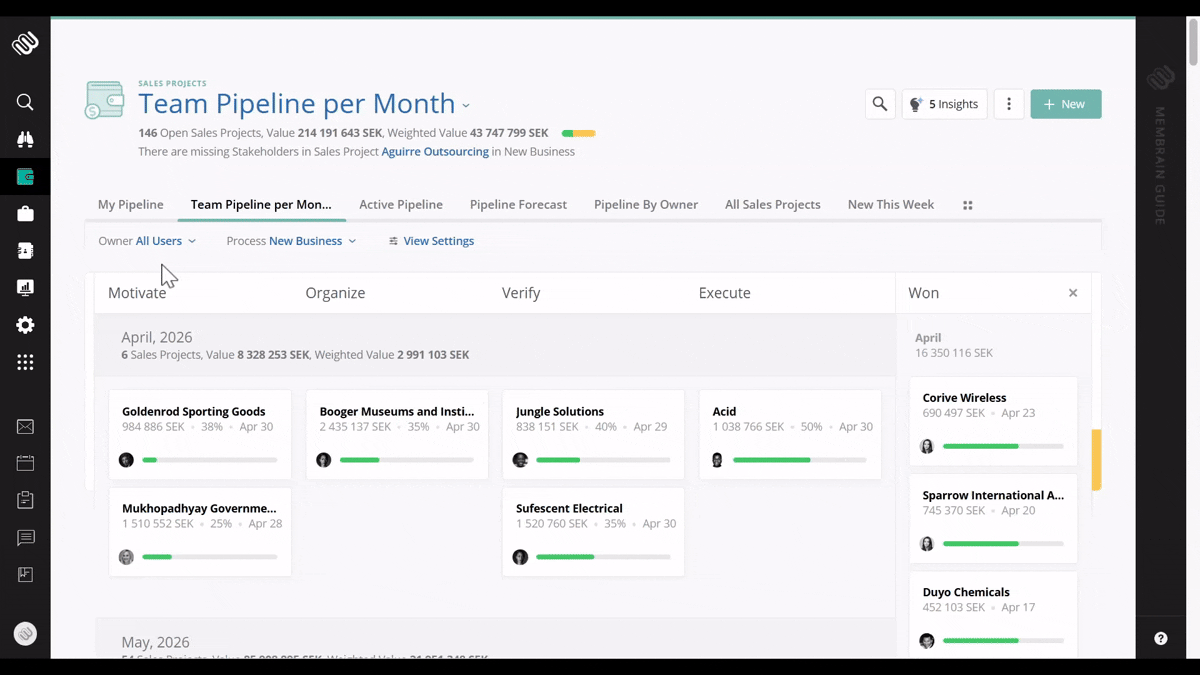Open the Owner All Users filter dropdown
The height and width of the screenshot is (675, 1200).
click(147, 241)
